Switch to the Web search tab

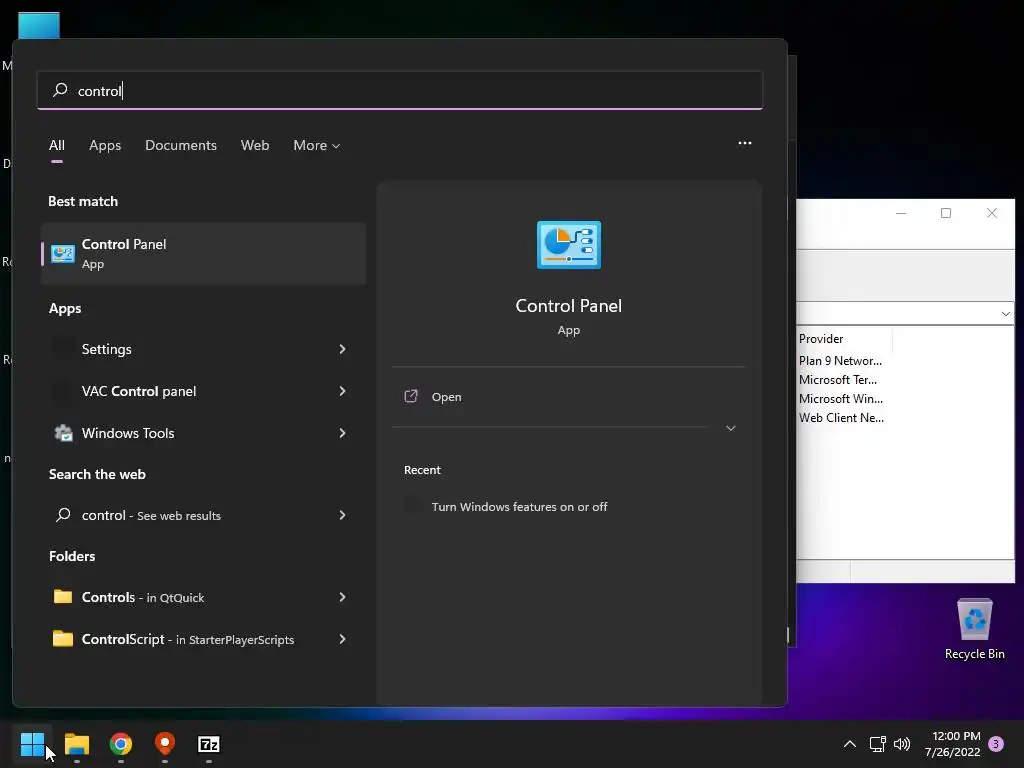[255, 146]
